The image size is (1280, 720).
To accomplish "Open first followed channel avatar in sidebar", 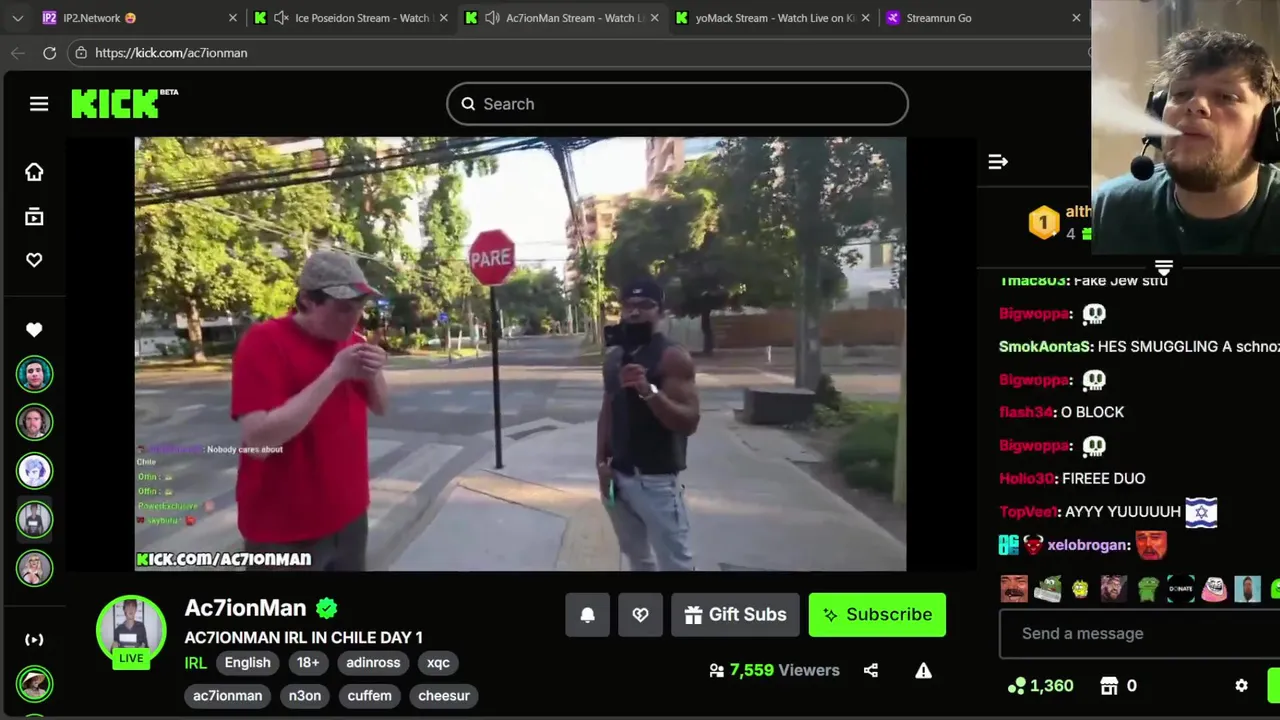I will click(34, 374).
